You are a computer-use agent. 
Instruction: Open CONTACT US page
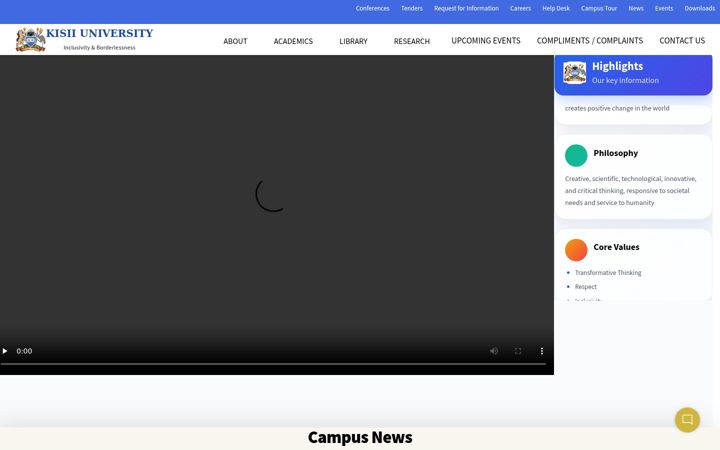(682, 40)
